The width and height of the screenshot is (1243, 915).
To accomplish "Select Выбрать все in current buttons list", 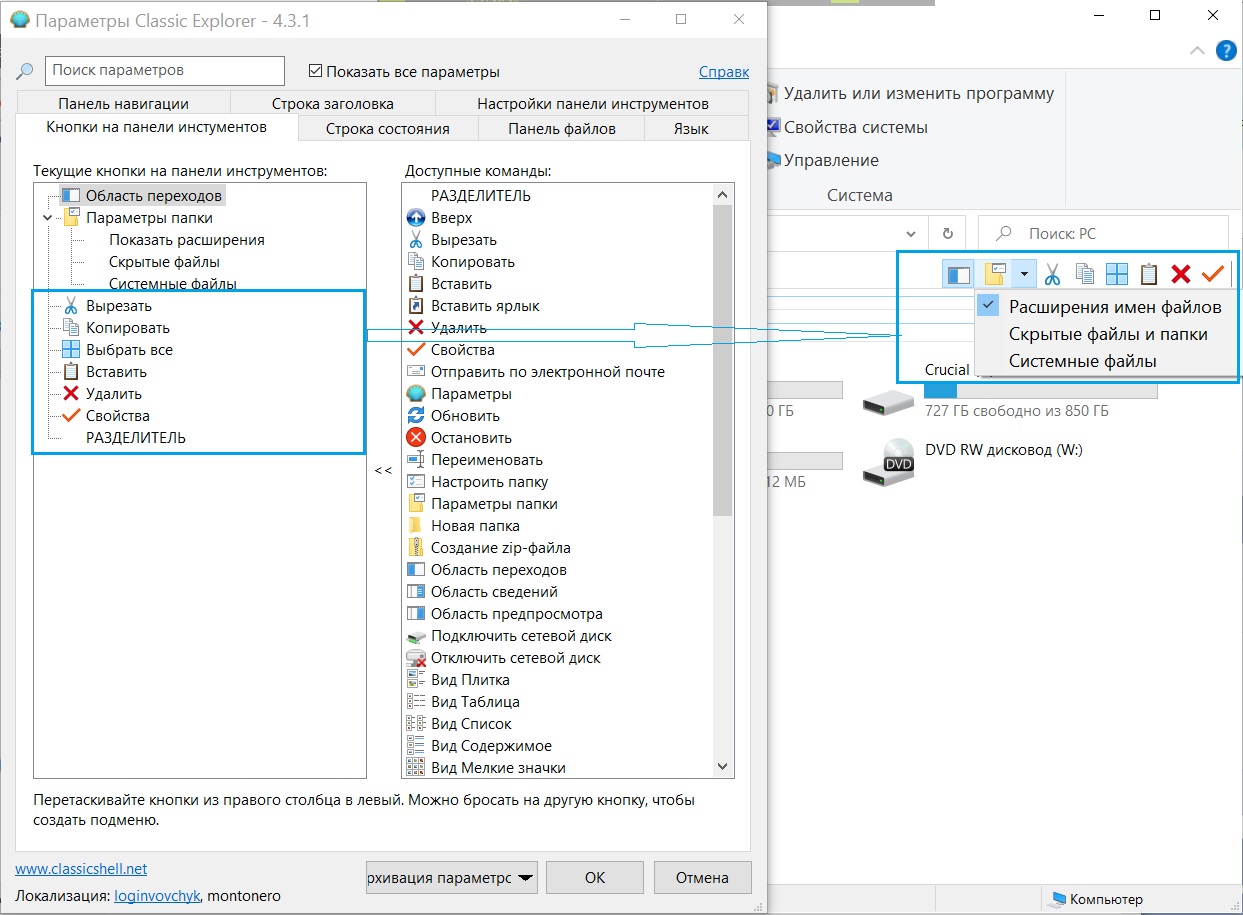I will [x=129, y=350].
